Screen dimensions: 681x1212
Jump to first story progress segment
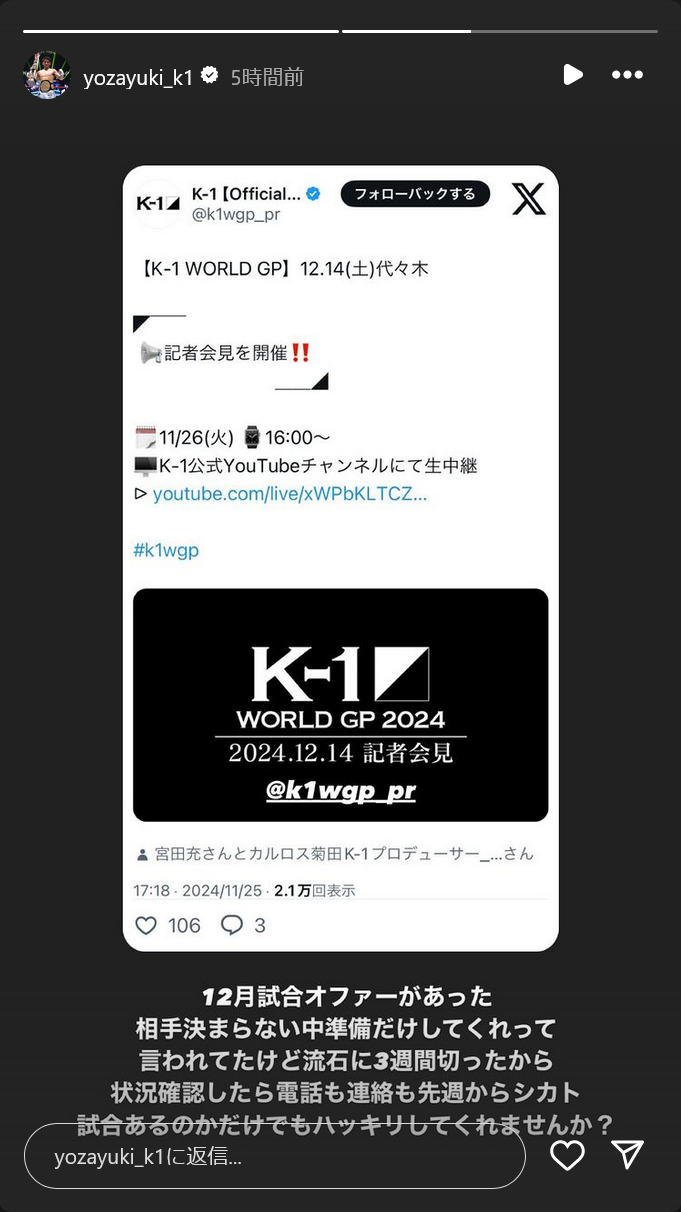[181, 31]
